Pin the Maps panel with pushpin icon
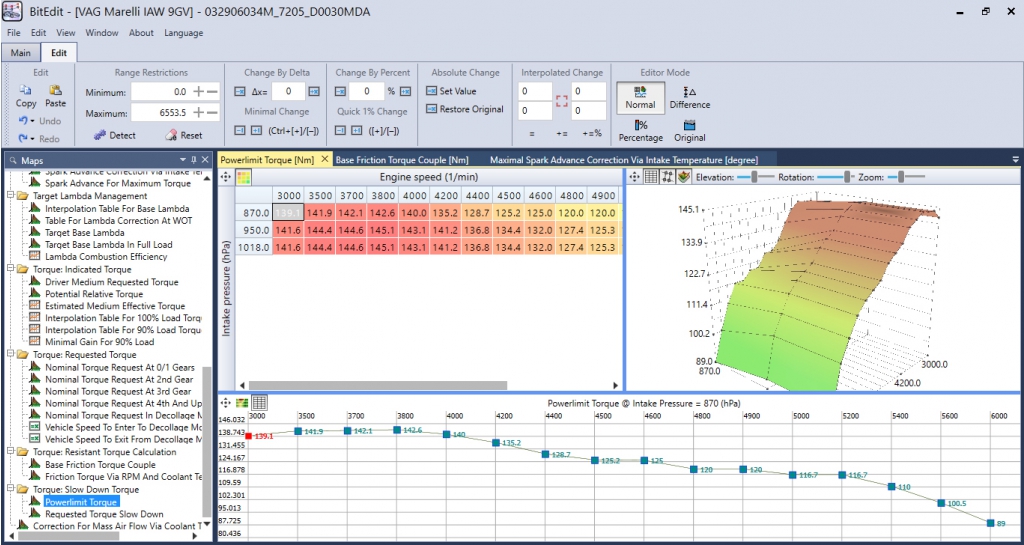Screen dimensions: 1024x545 194,159
